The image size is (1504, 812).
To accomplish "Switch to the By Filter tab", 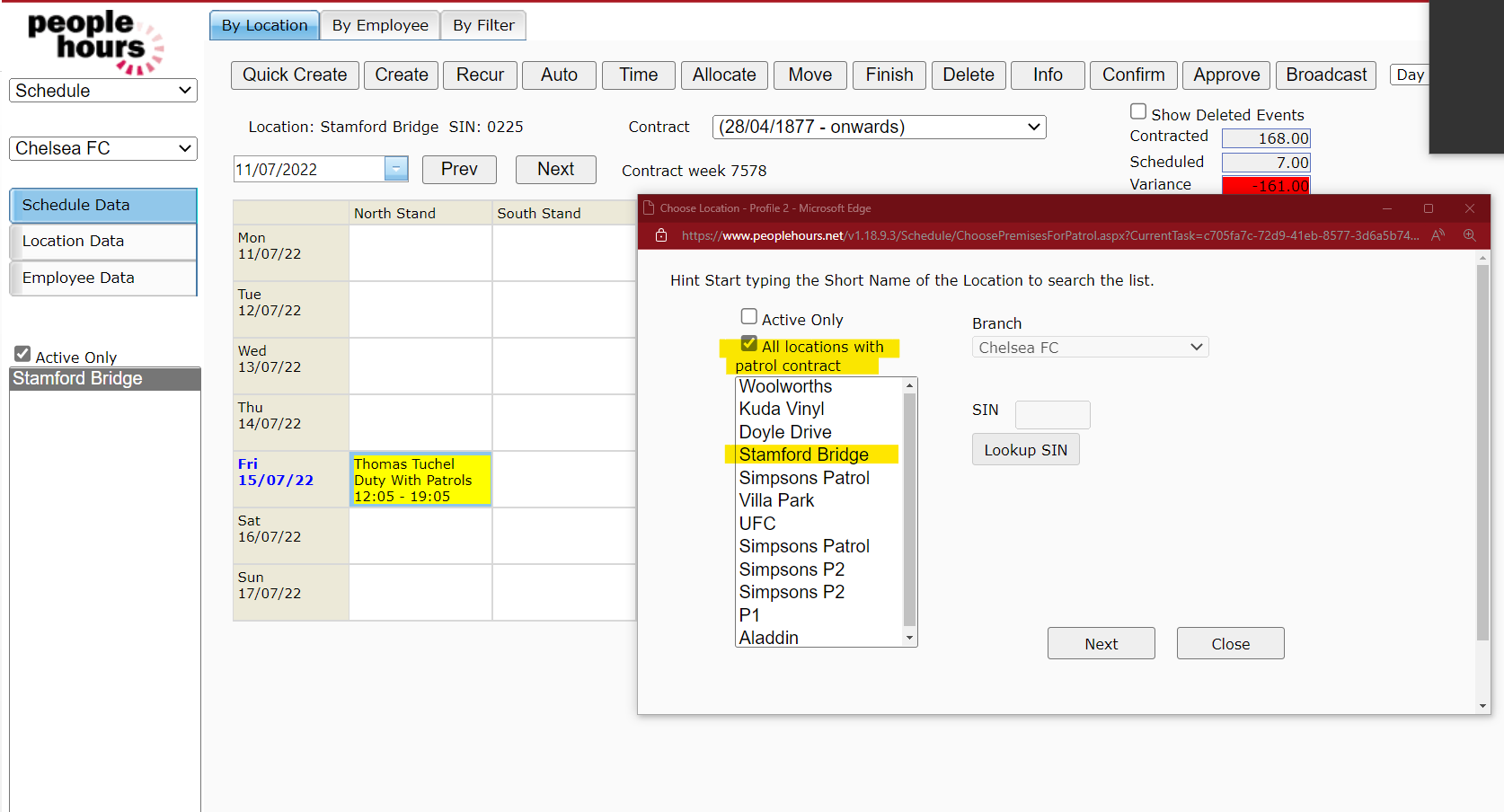I will pos(482,25).
